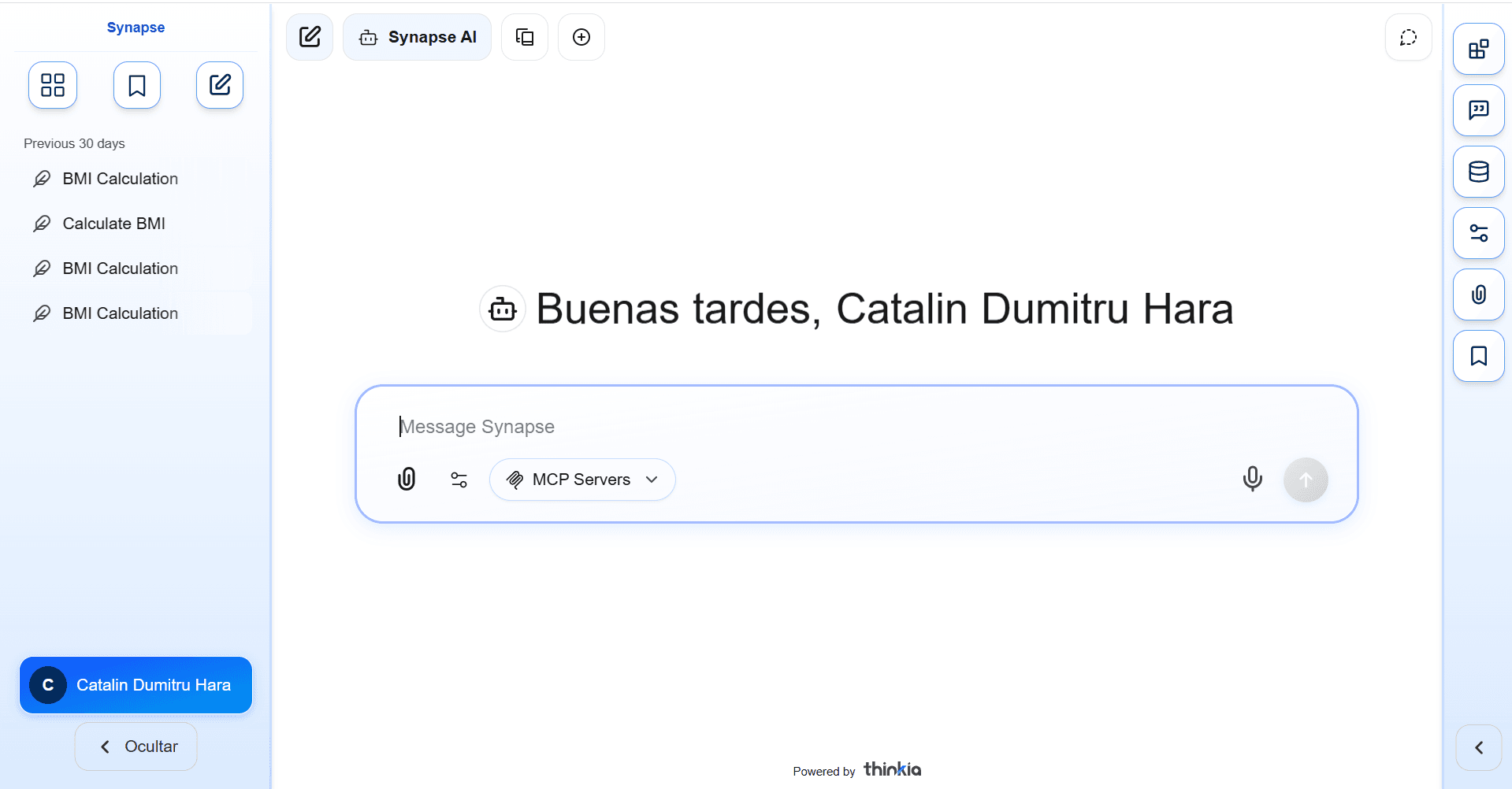Screen dimensions: 1512x789
Task: Open the grid dashboard icon in left sidebar
Action: pyautogui.click(x=53, y=85)
